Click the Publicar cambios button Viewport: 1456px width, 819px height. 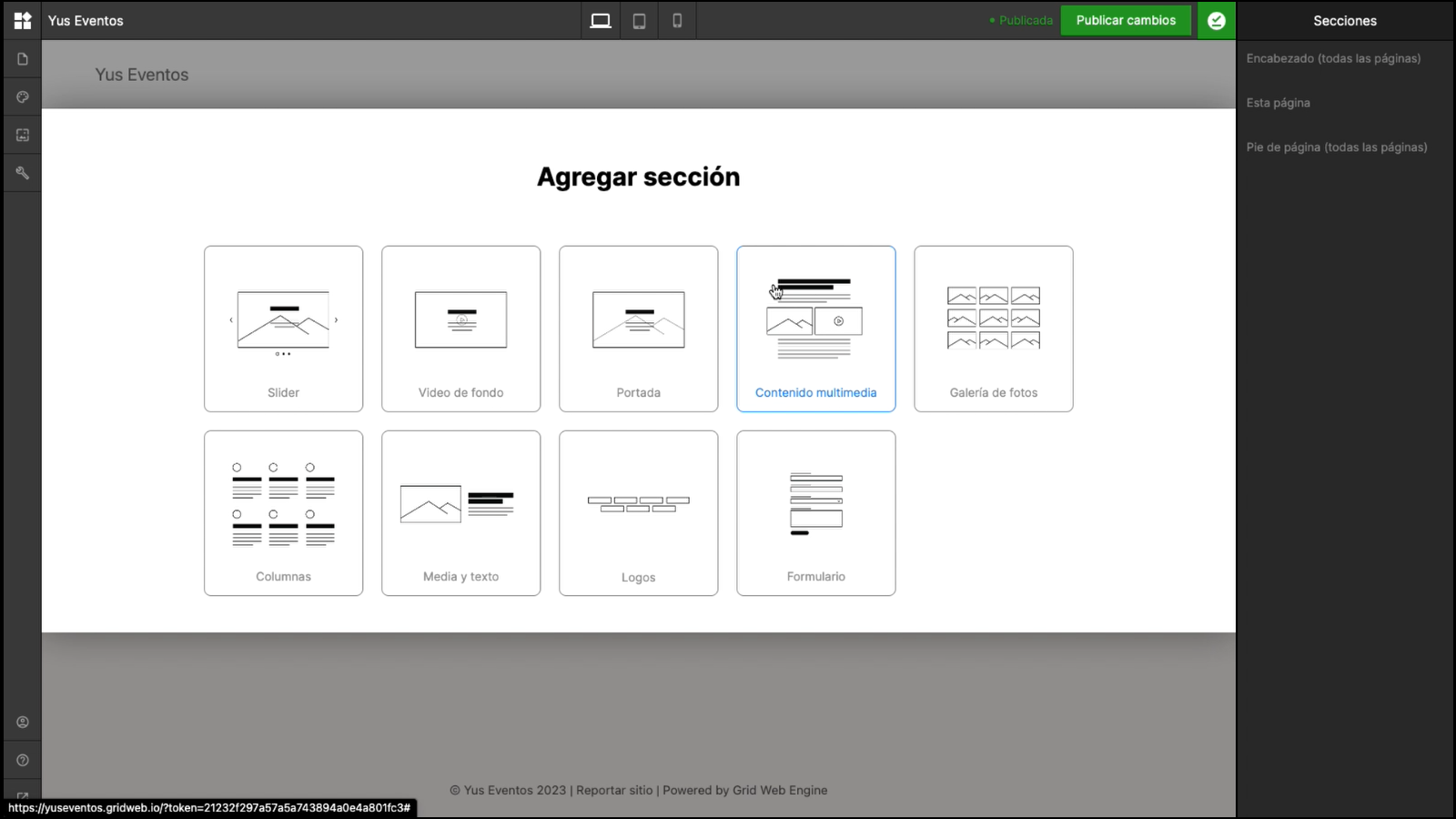[x=1126, y=20]
